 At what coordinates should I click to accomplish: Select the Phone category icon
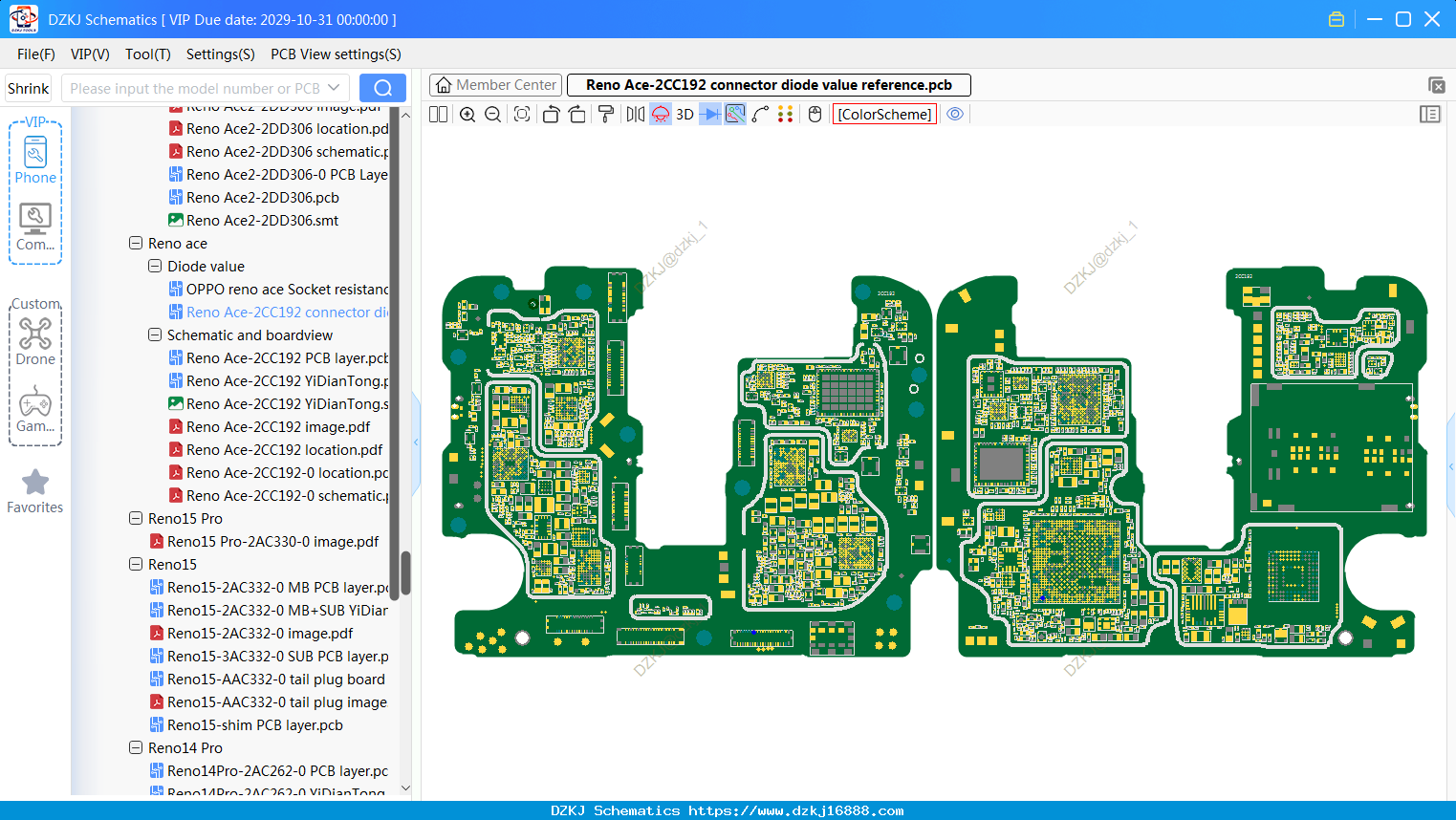tap(35, 160)
